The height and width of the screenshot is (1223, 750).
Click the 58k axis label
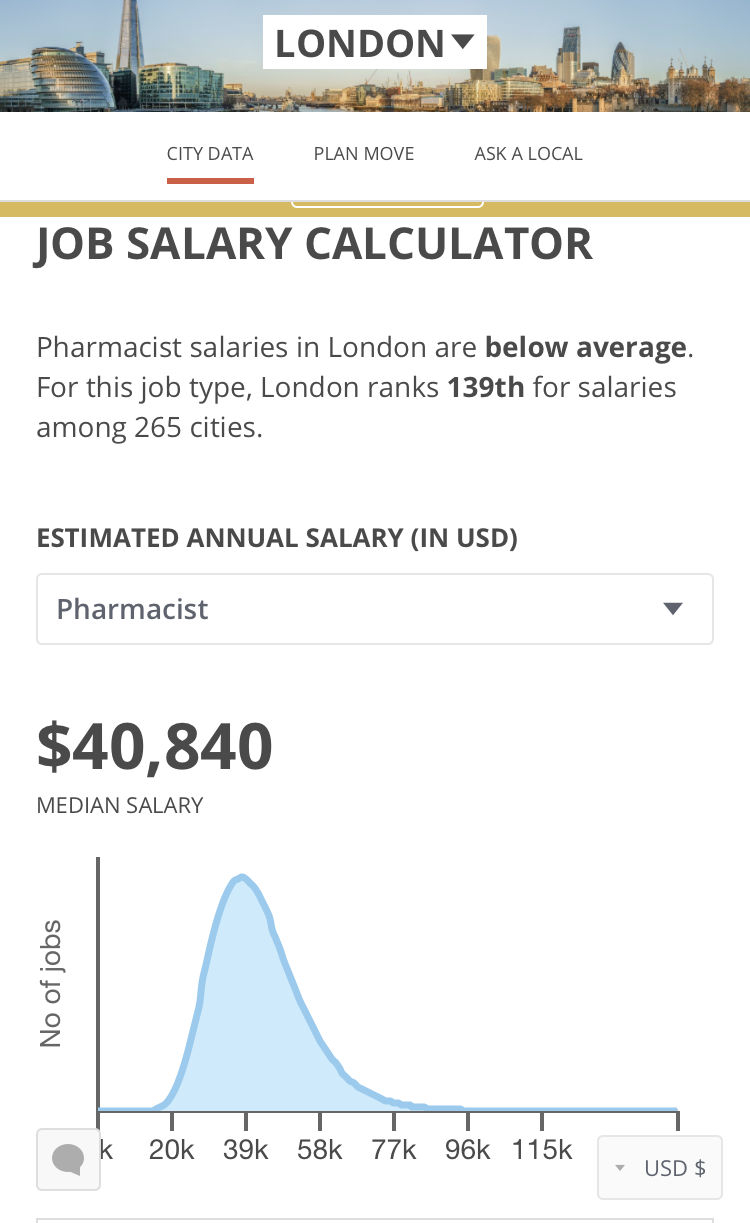coord(320,1151)
